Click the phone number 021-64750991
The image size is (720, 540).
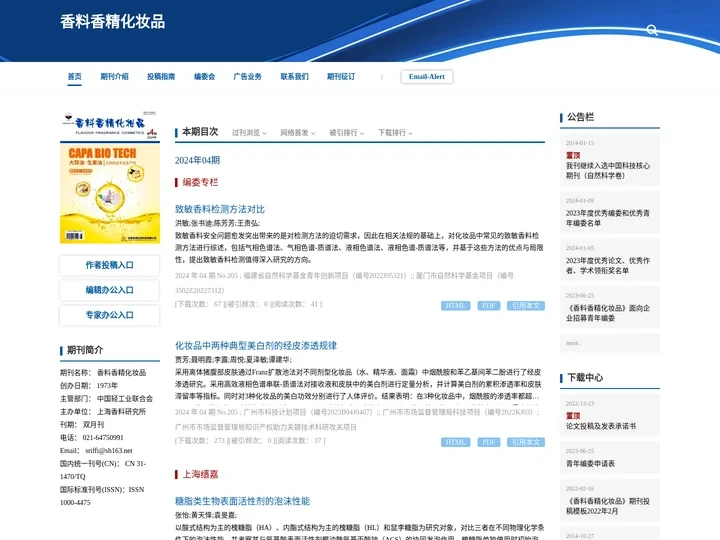[x=103, y=438]
